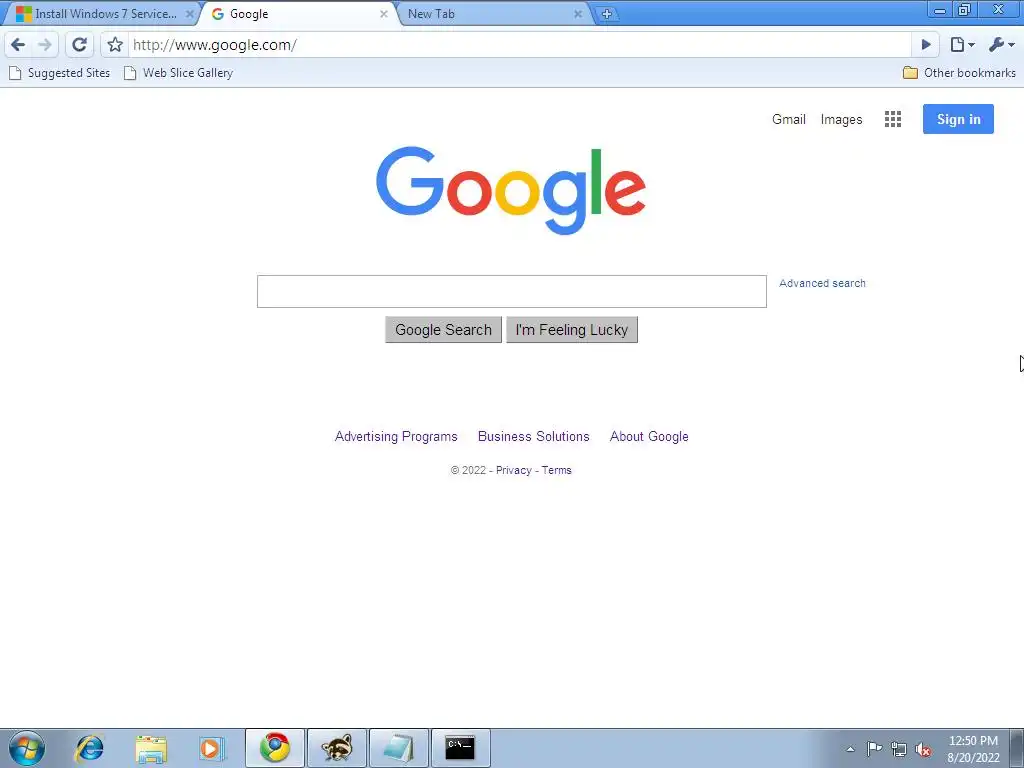Viewport: 1024px width, 768px height.
Task: Close the Google tab
Action: [383, 14]
